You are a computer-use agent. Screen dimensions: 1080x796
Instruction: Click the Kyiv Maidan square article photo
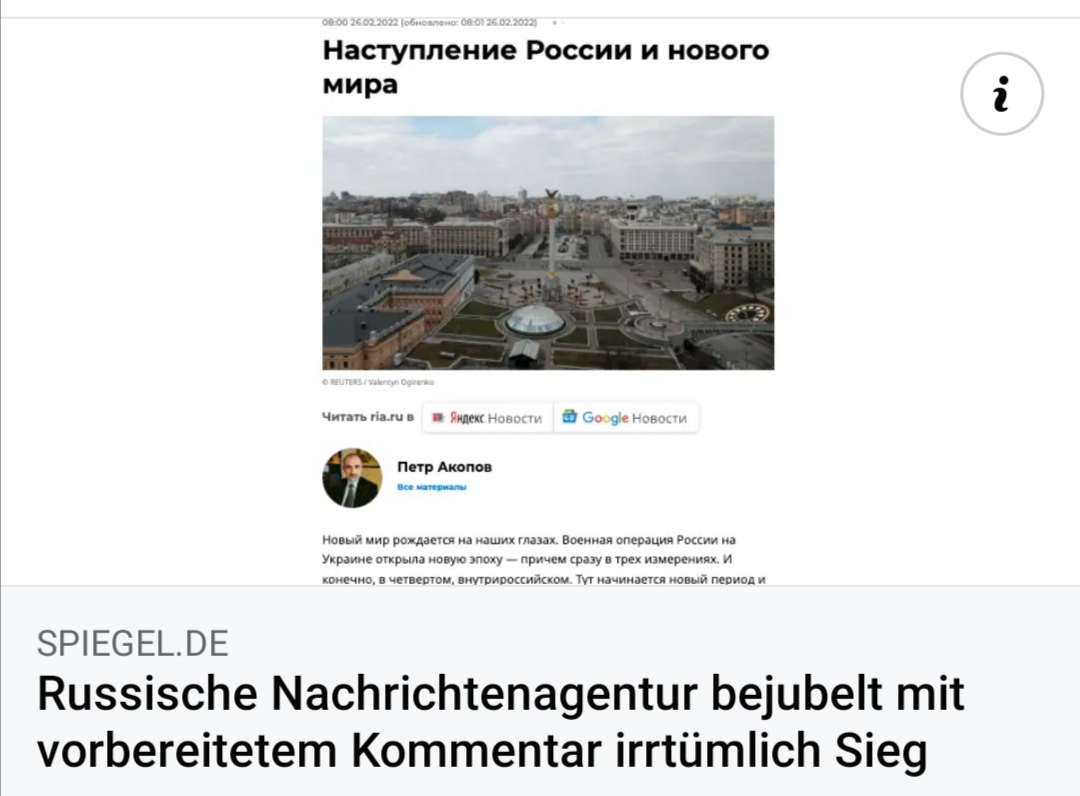(x=548, y=243)
